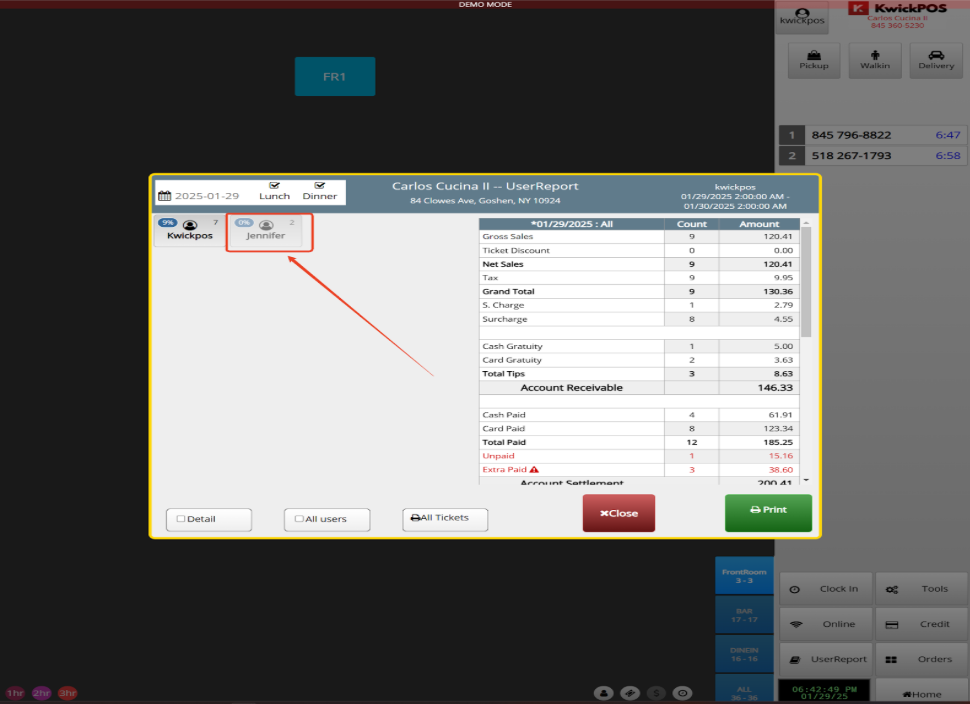Select the Cash Gratuity amount 5.00

(783, 346)
